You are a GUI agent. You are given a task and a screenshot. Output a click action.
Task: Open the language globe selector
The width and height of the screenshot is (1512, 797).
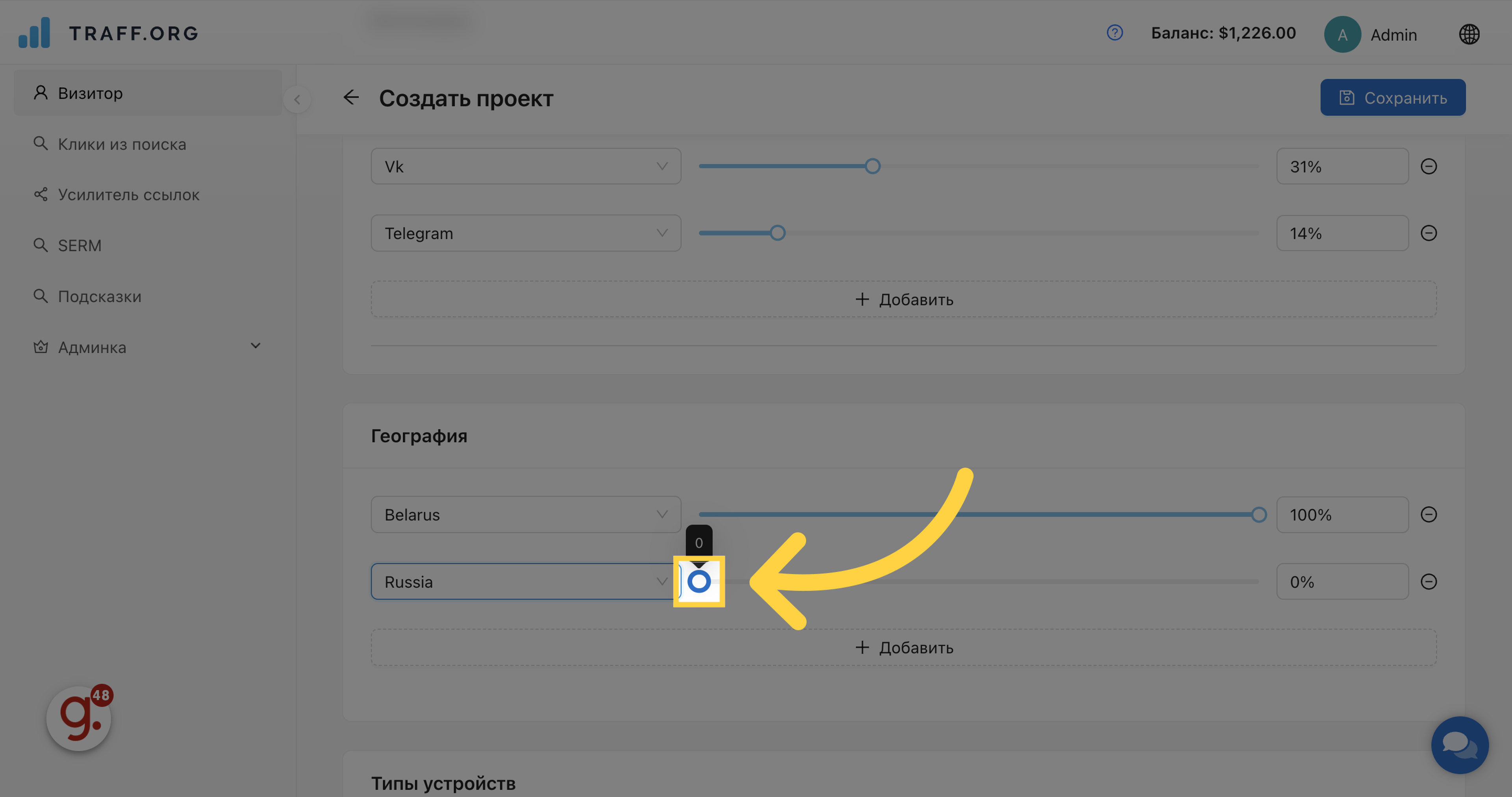1470,34
